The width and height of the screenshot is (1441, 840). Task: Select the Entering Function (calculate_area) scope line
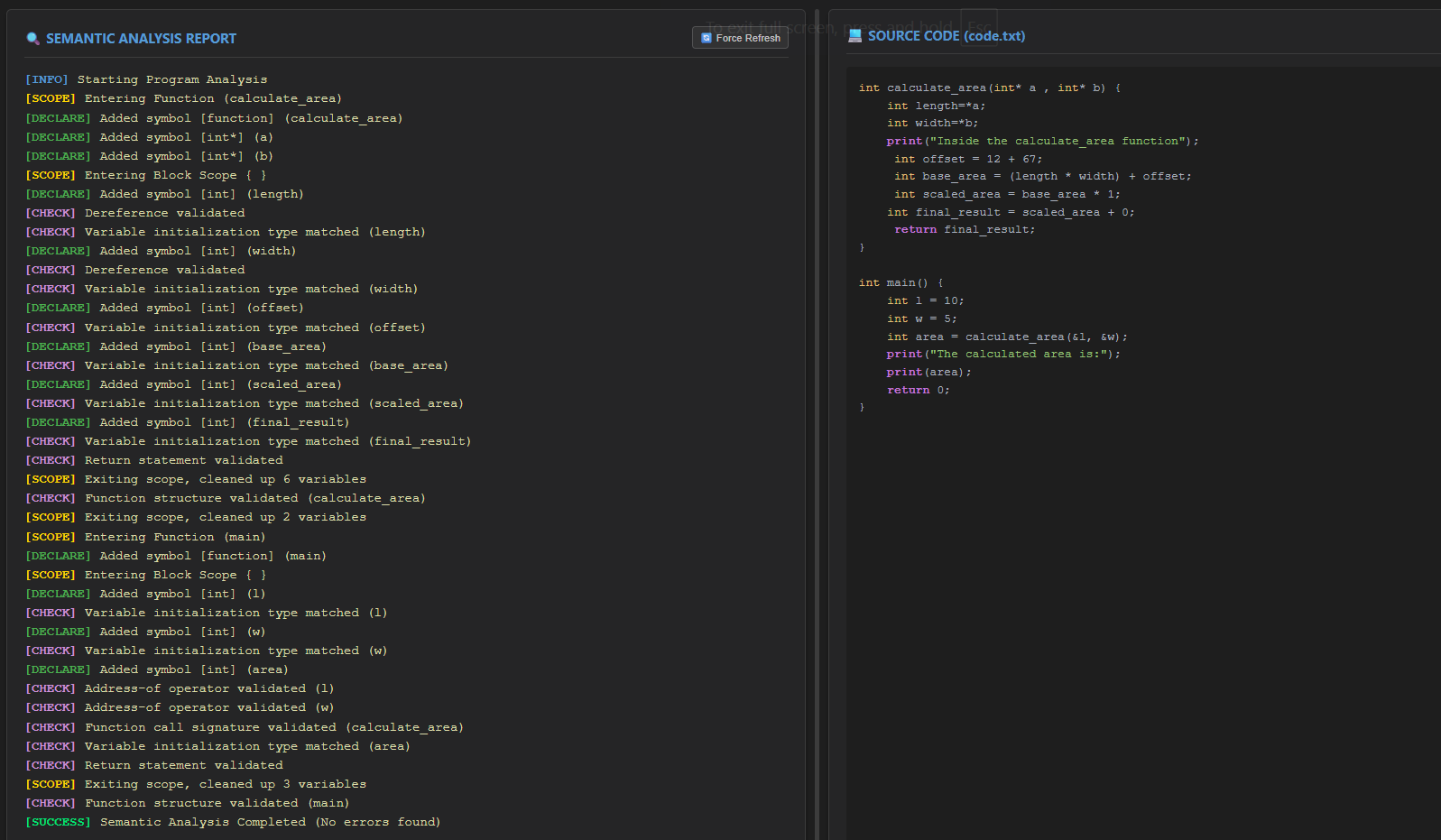point(183,98)
